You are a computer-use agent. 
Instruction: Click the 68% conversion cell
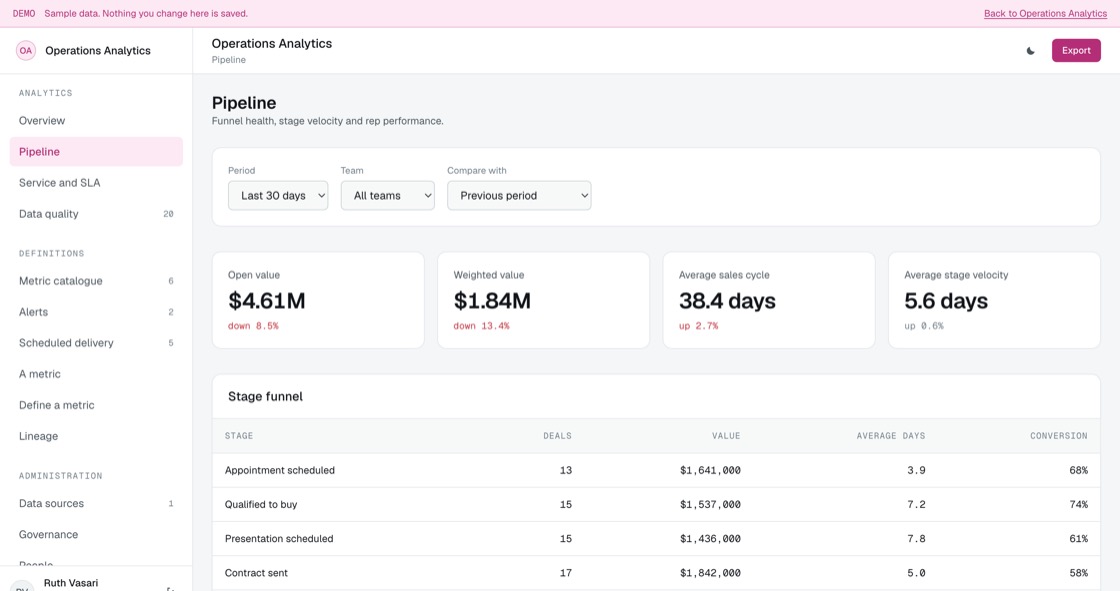pos(1079,470)
